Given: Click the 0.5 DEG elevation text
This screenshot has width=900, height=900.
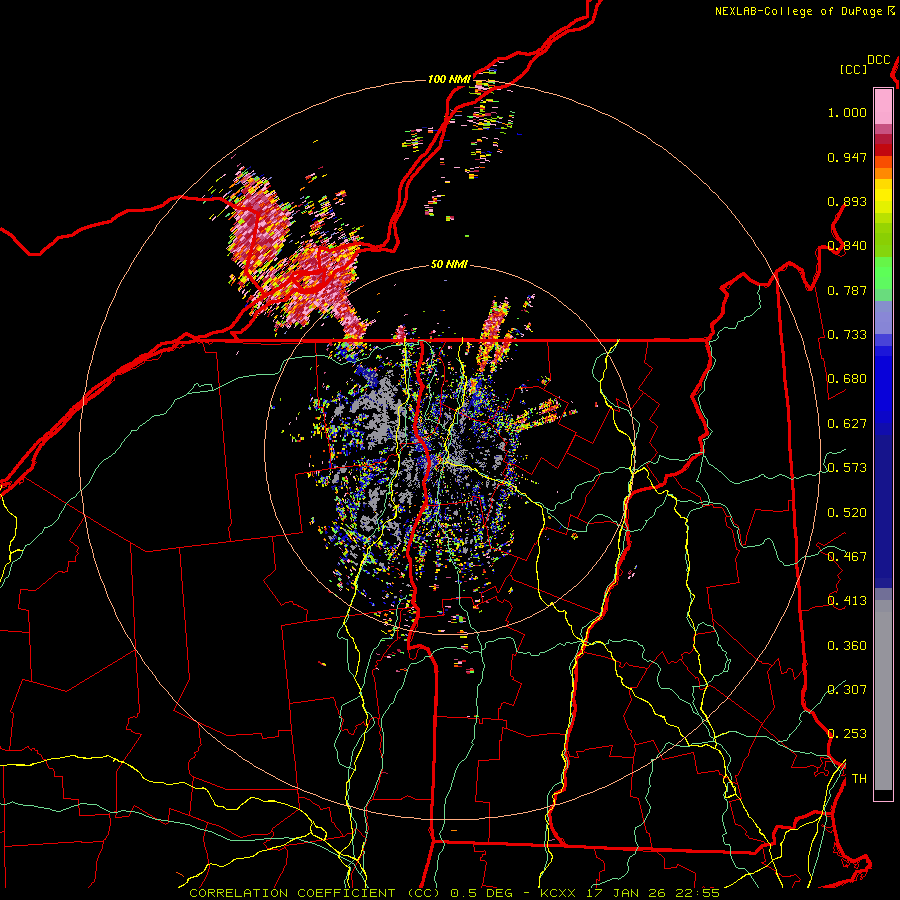Looking at the screenshot, I should (x=481, y=893).
